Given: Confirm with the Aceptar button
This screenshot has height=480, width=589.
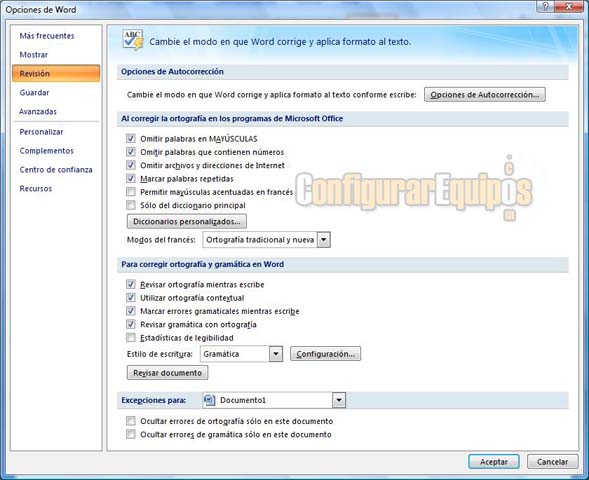Looking at the screenshot, I should click(494, 462).
